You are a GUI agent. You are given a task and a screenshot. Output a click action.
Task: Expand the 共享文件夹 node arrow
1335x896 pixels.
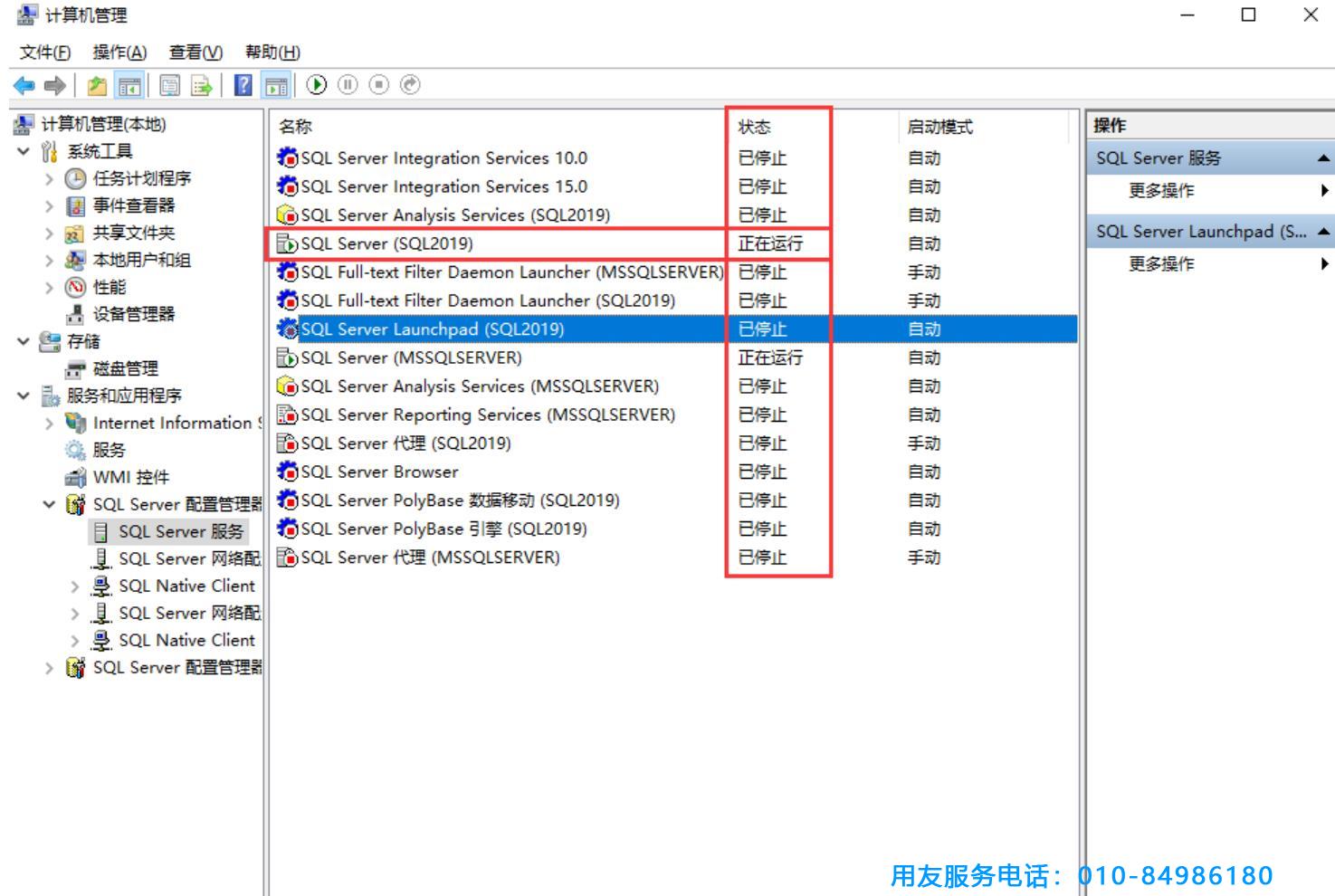click(x=50, y=234)
